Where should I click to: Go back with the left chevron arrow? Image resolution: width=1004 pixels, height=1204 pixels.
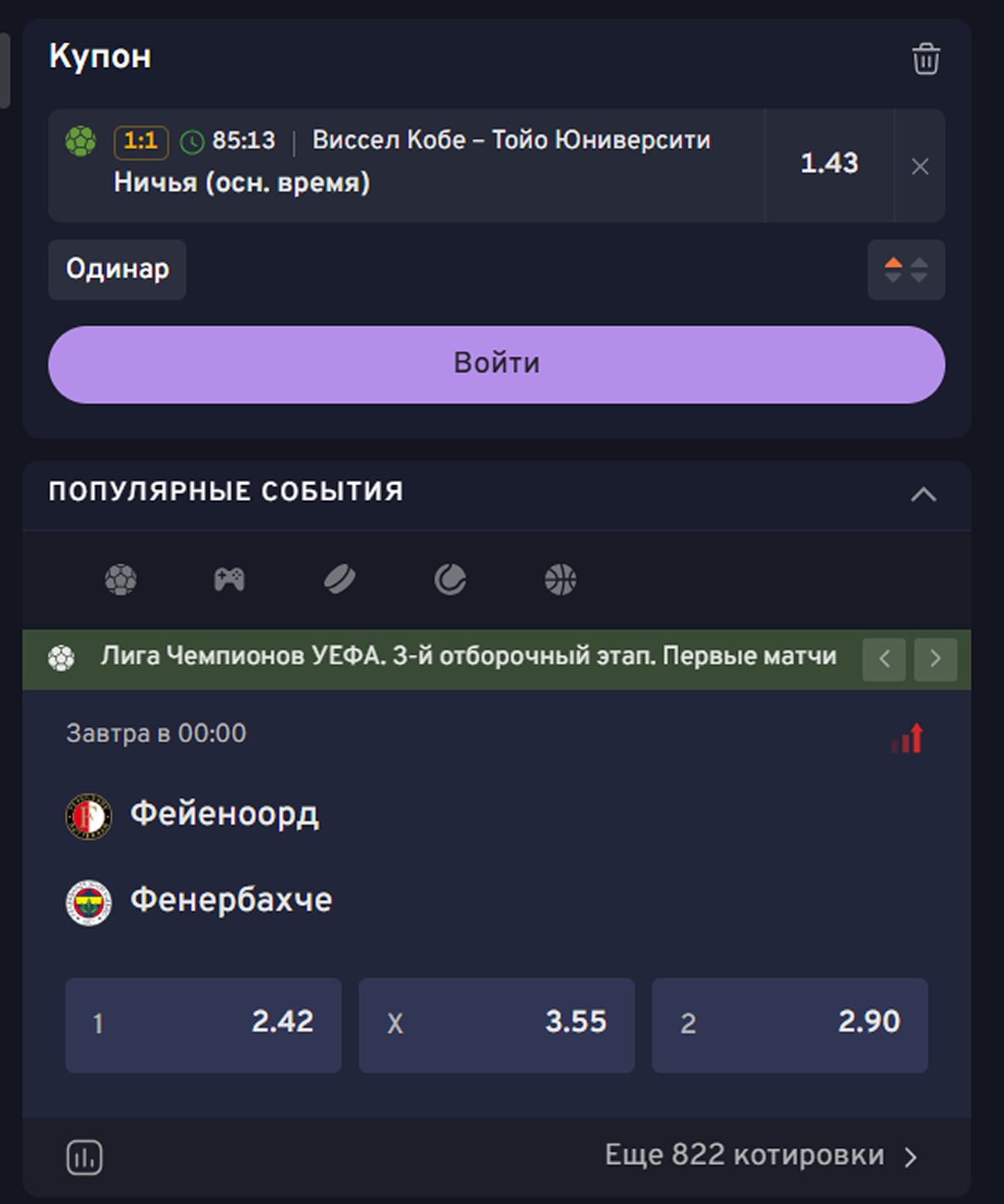coord(884,658)
